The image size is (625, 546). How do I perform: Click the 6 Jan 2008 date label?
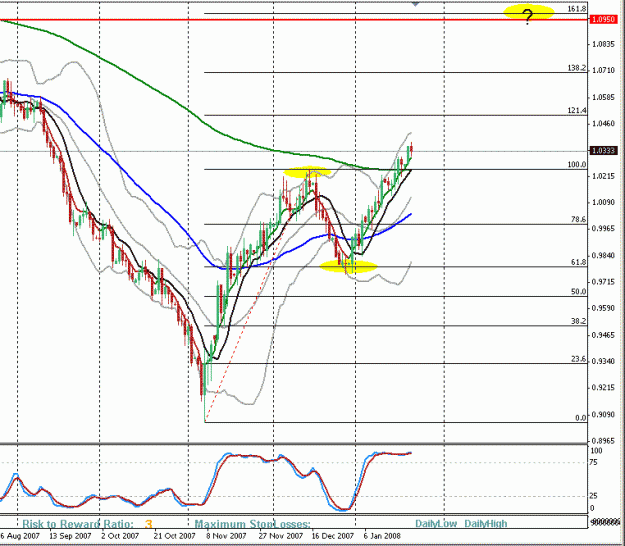382,536
